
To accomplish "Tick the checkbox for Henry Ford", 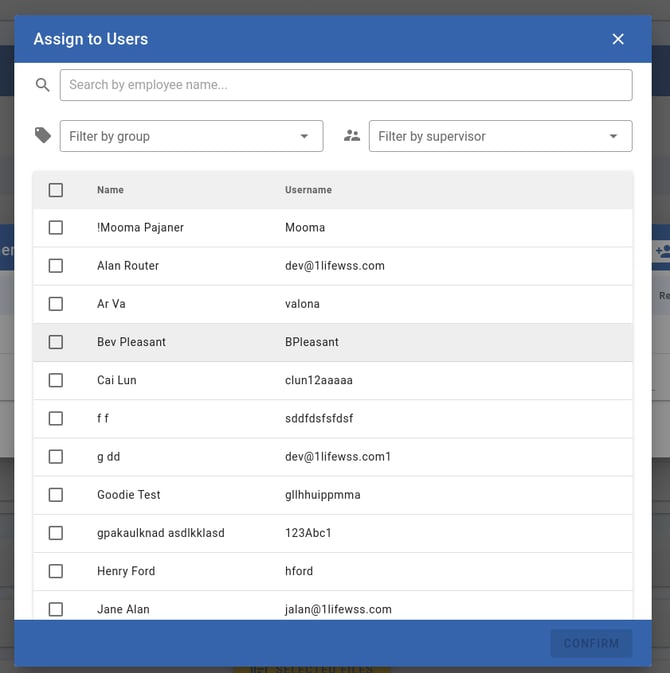I will tap(56, 571).
